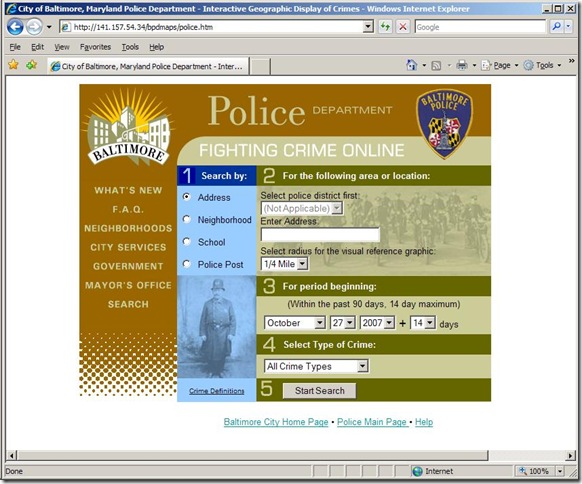
Task: Click the Help link at page bottom
Action: pyautogui.click(x=424, y=422)
